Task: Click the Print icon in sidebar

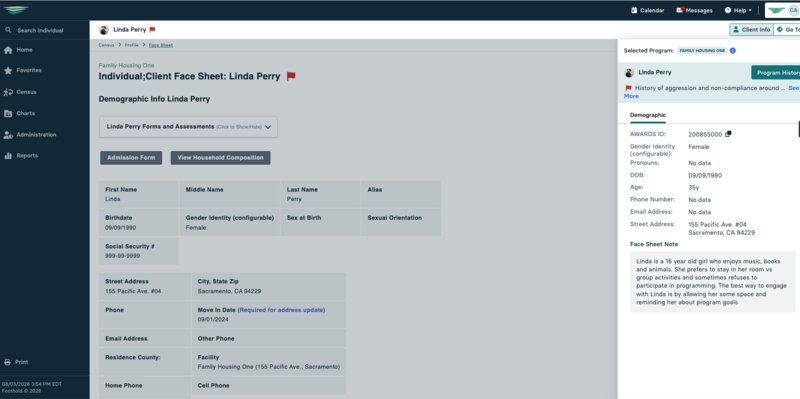Action: click(x=8, y=362)
